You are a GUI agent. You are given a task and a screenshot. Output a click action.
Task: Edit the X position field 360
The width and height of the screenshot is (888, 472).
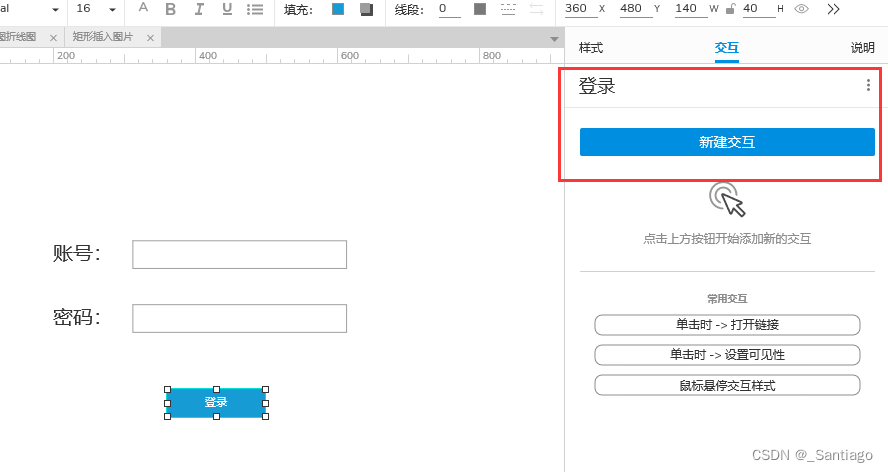click(x=580, y=9)
